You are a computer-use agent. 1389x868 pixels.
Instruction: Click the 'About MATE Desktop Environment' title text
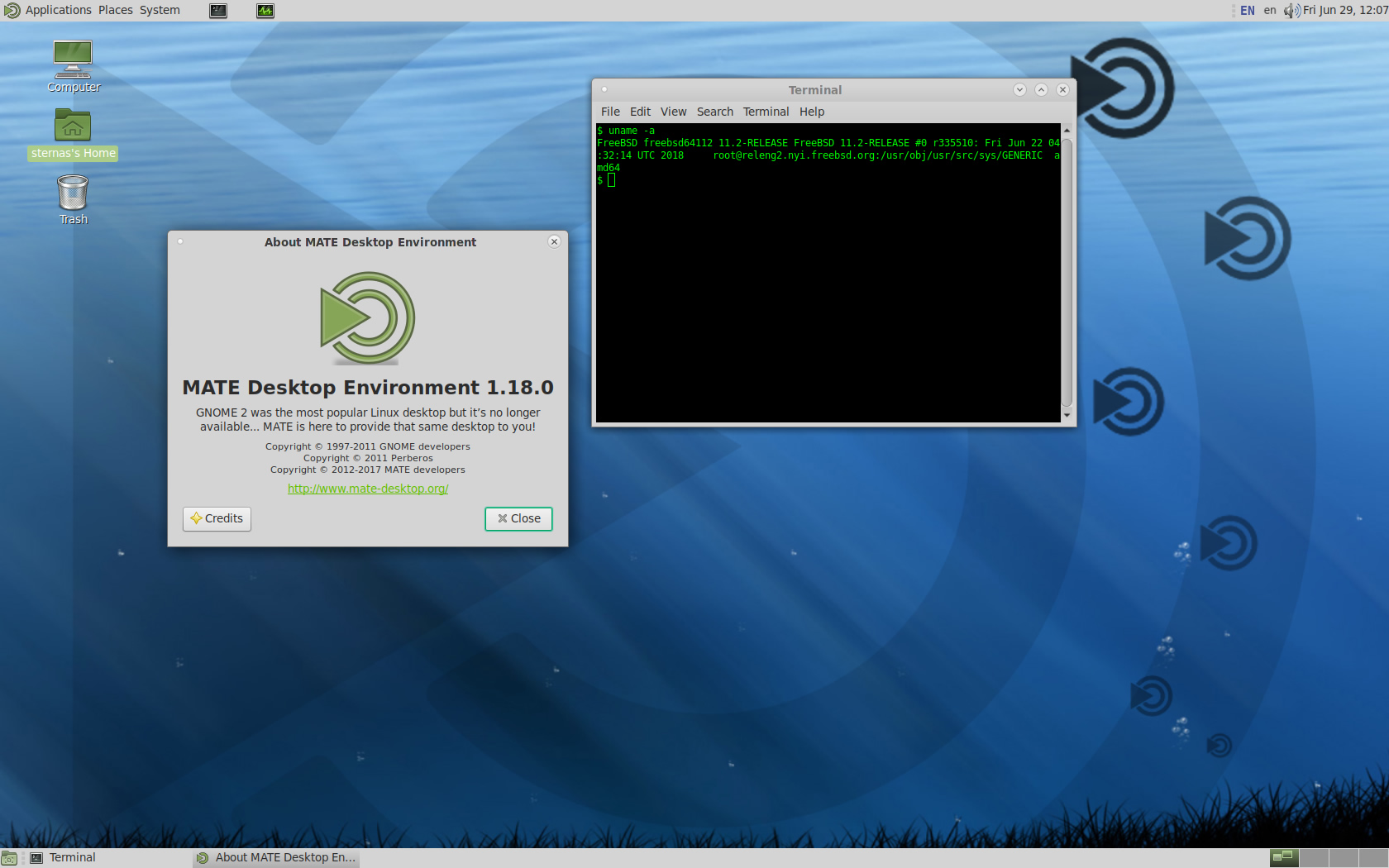(370, 241)
